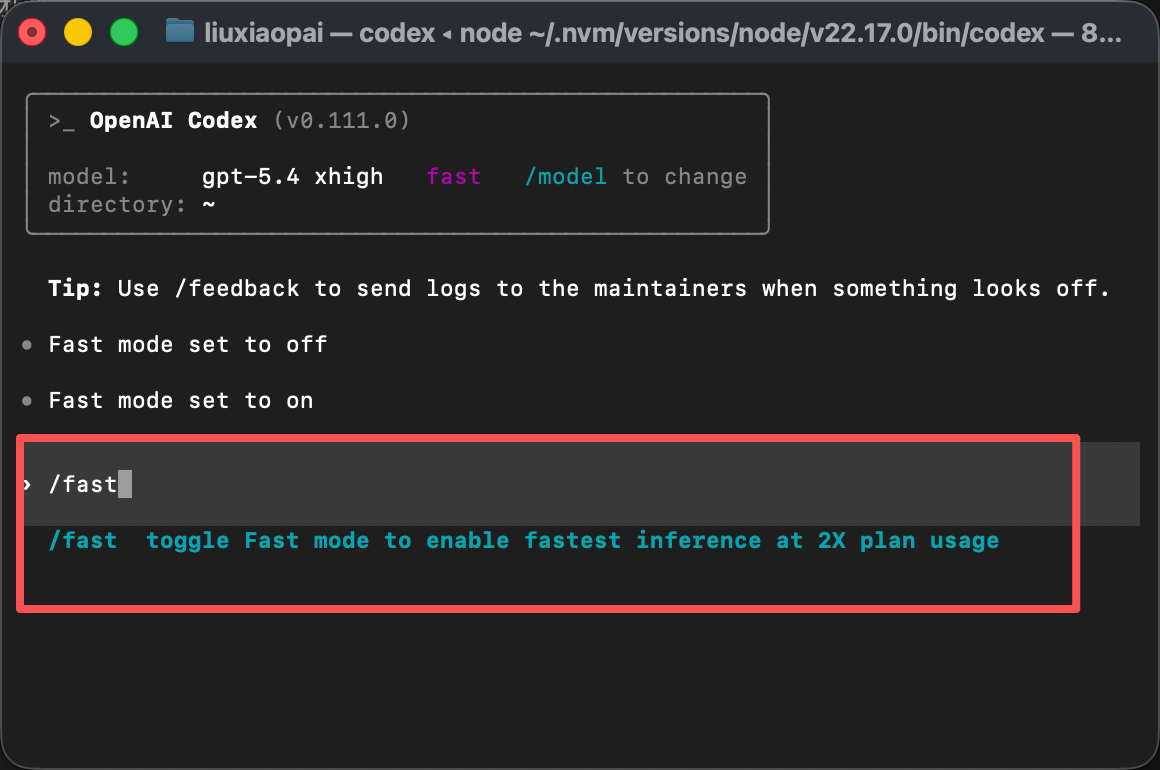Click the block cursor after /fast
The height and width of the screenshot is (770, 1160).
[x=125, y=485]
